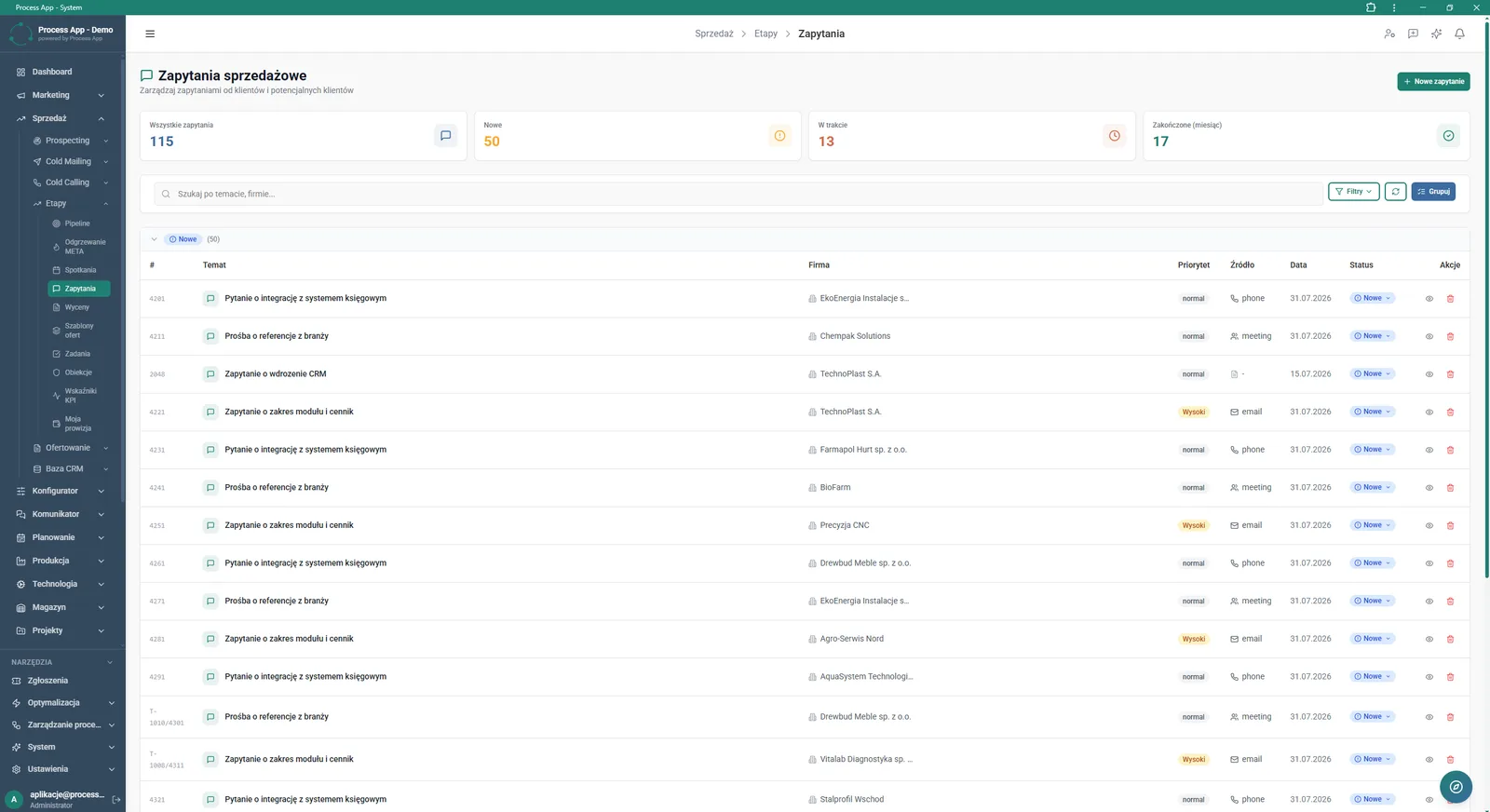Delete the Agro-Serwis Nord inquiry
Viewport: 1490px width, 812px height.
click(x=1450, y=639)
